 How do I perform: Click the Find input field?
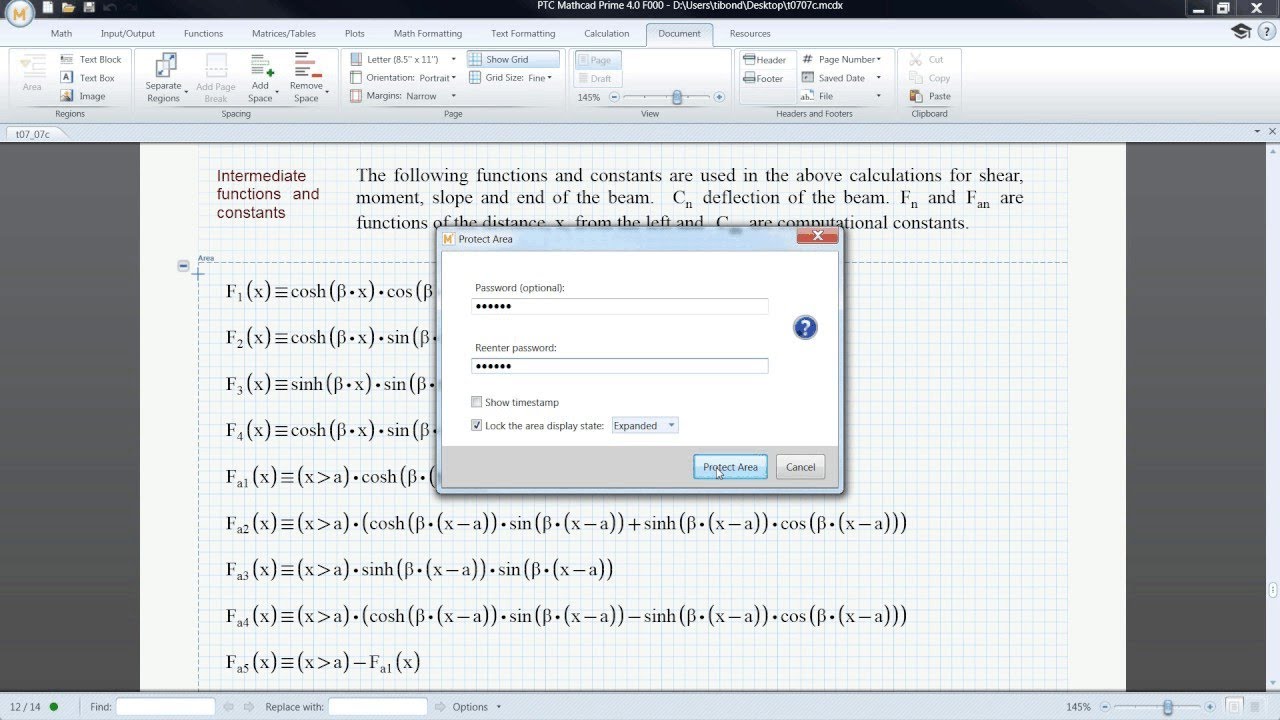[x=165, y=707]
